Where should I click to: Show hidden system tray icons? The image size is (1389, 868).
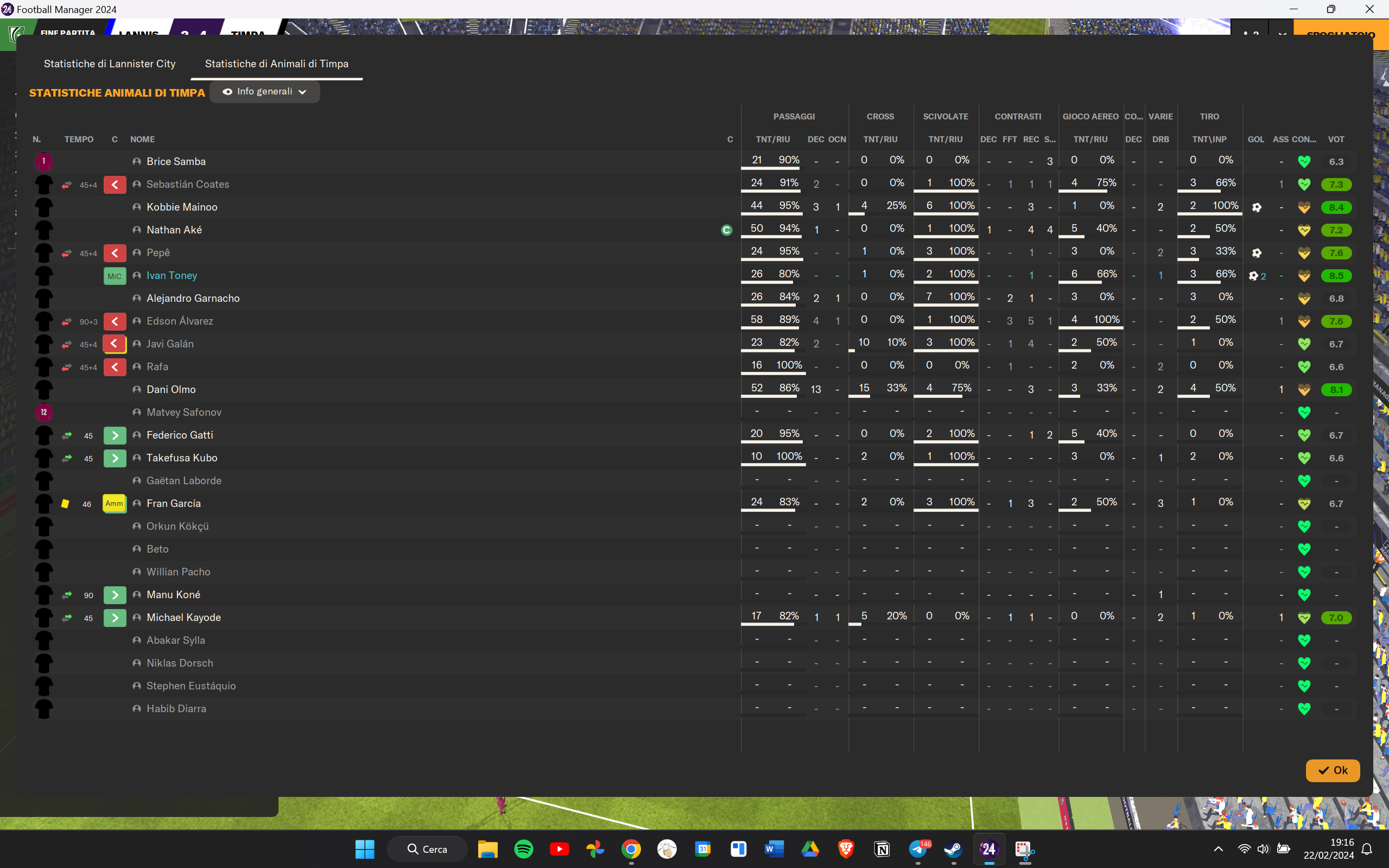coord(1219,849)
